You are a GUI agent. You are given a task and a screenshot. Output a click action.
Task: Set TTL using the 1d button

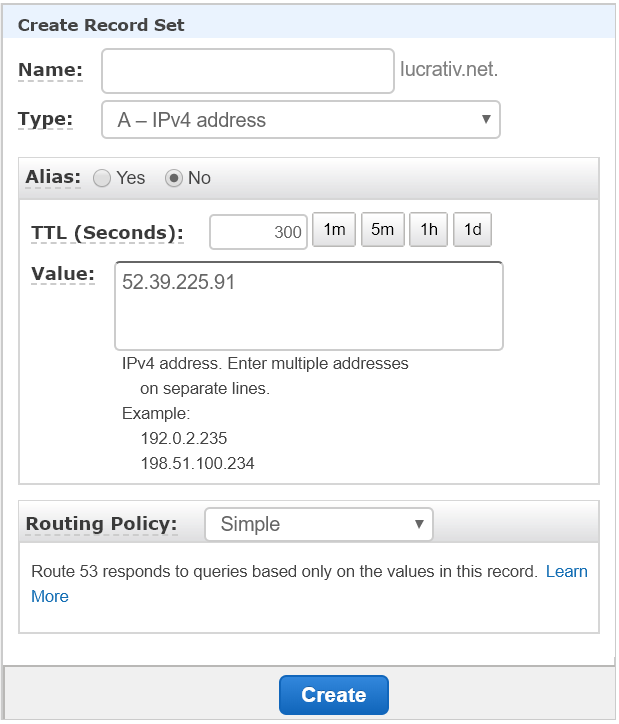(472, 229)
